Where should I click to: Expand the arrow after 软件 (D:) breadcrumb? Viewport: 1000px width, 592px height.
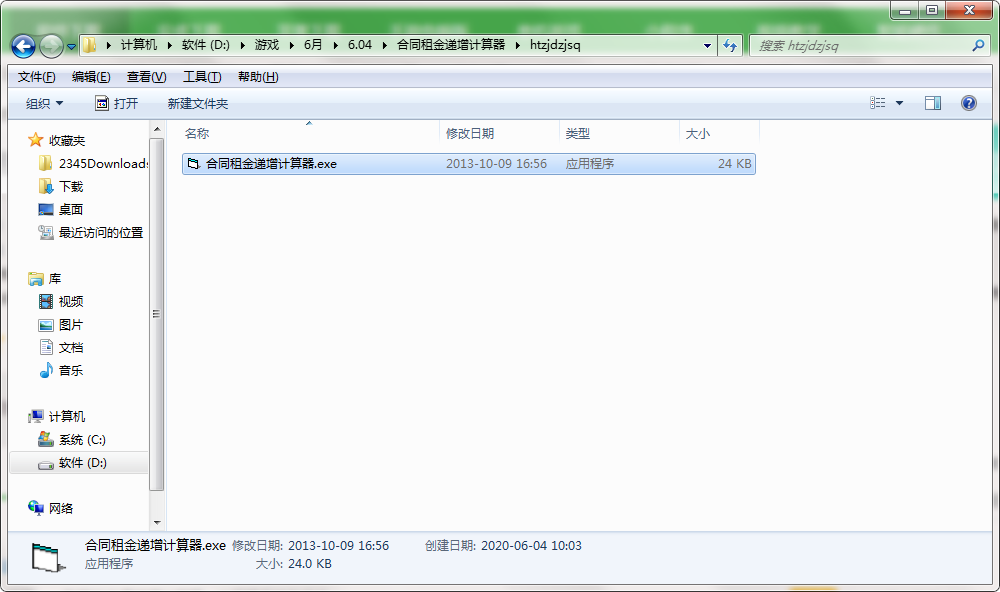tap(242, 45)
